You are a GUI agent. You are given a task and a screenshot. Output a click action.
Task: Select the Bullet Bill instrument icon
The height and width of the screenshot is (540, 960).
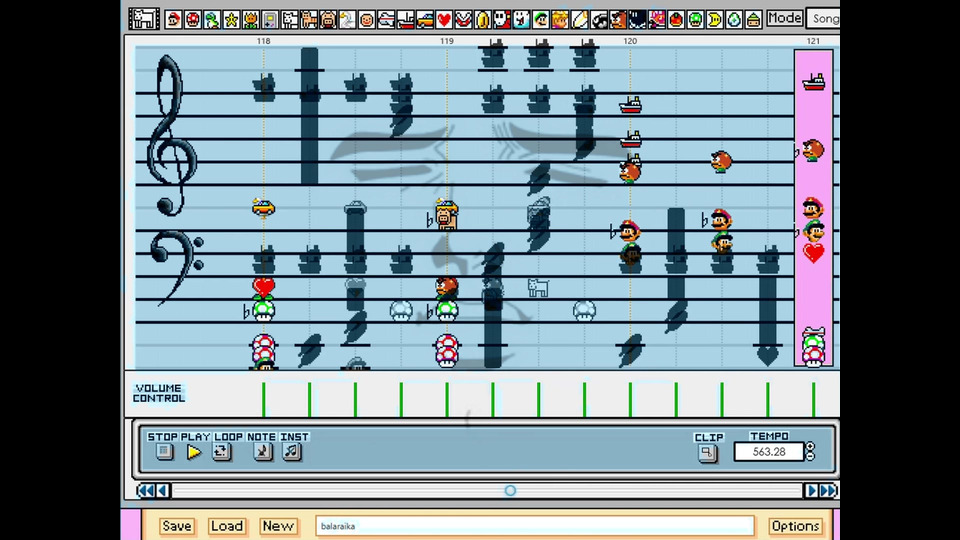(x=599, y=20)
